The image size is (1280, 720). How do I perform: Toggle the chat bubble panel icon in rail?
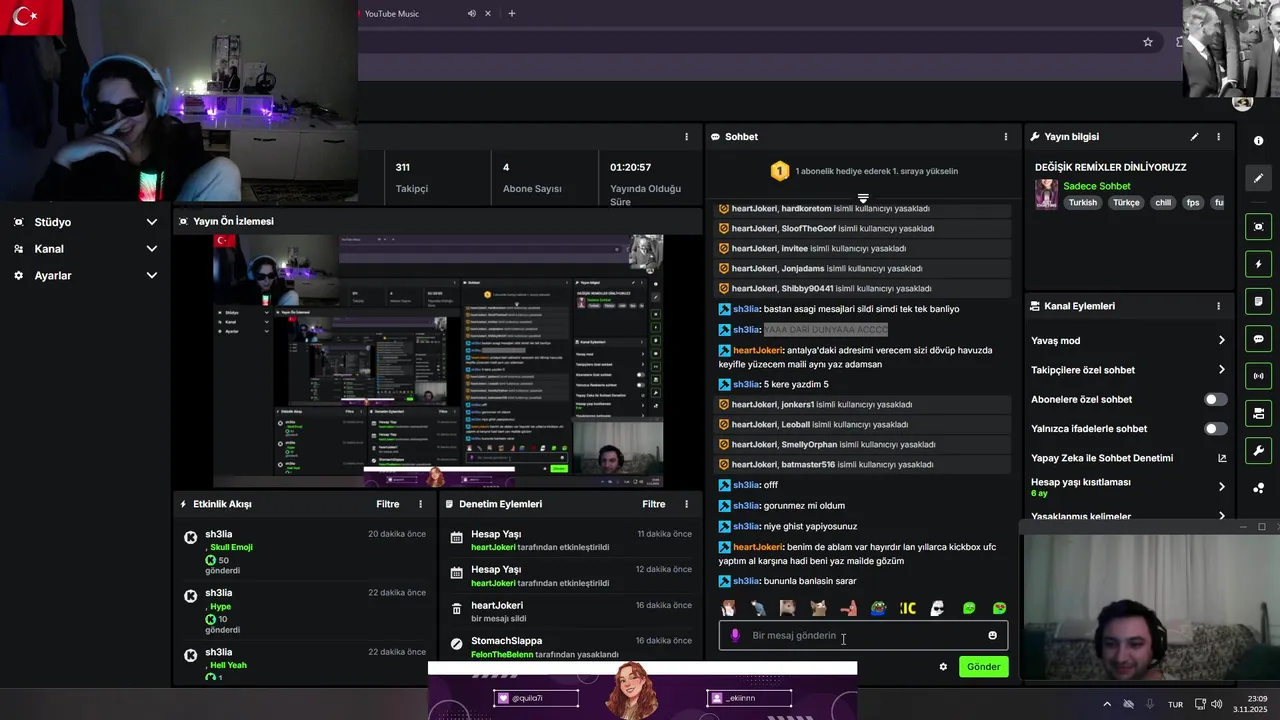coord(1259,339)
